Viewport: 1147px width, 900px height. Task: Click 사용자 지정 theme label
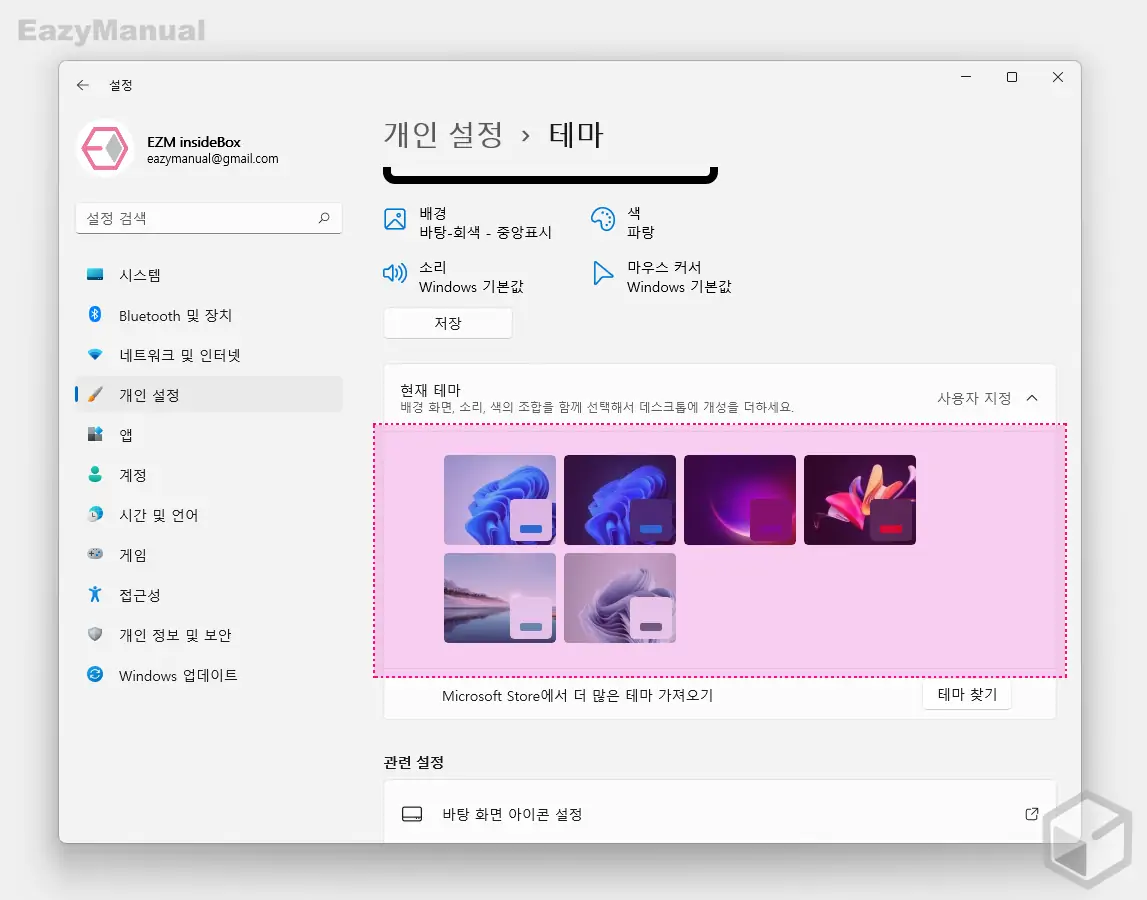[x=974, y=398]
